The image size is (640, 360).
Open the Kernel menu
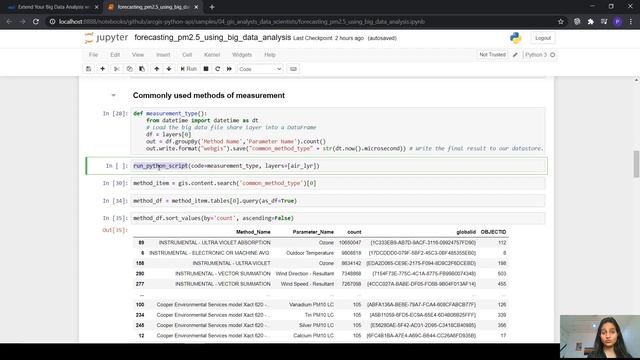pos(212,55)
